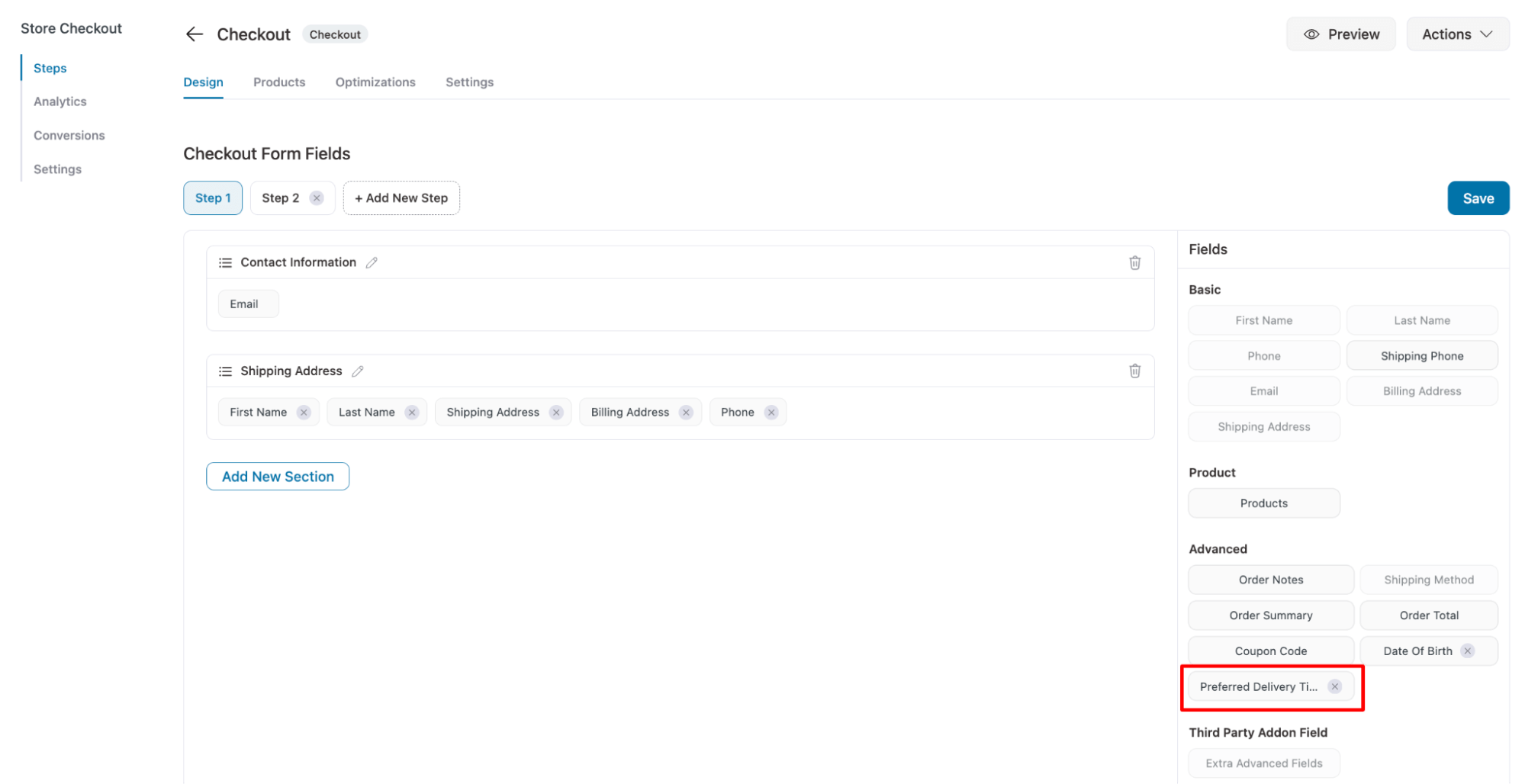Delete the Date Of Birth custom field
This screenshot has width=1525, height=784.
(x=1468, y=651)
